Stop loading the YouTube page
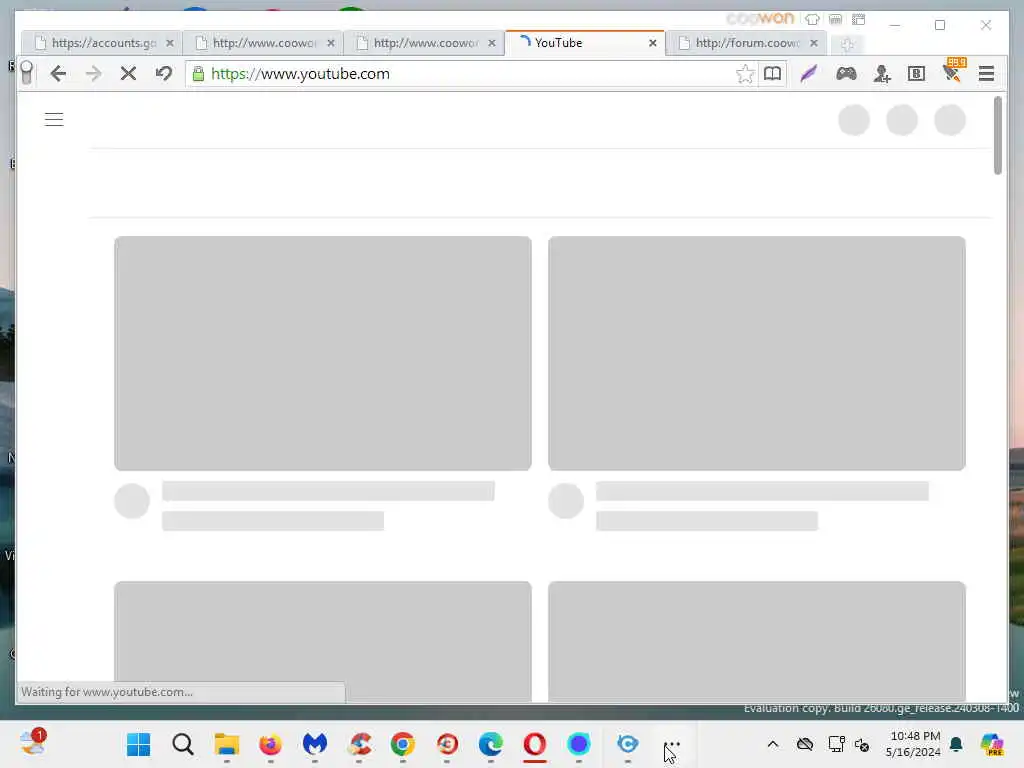Image resolution: width=1024 pixels, height=768 pixels. pyautogui.click(x=129, y=74)
